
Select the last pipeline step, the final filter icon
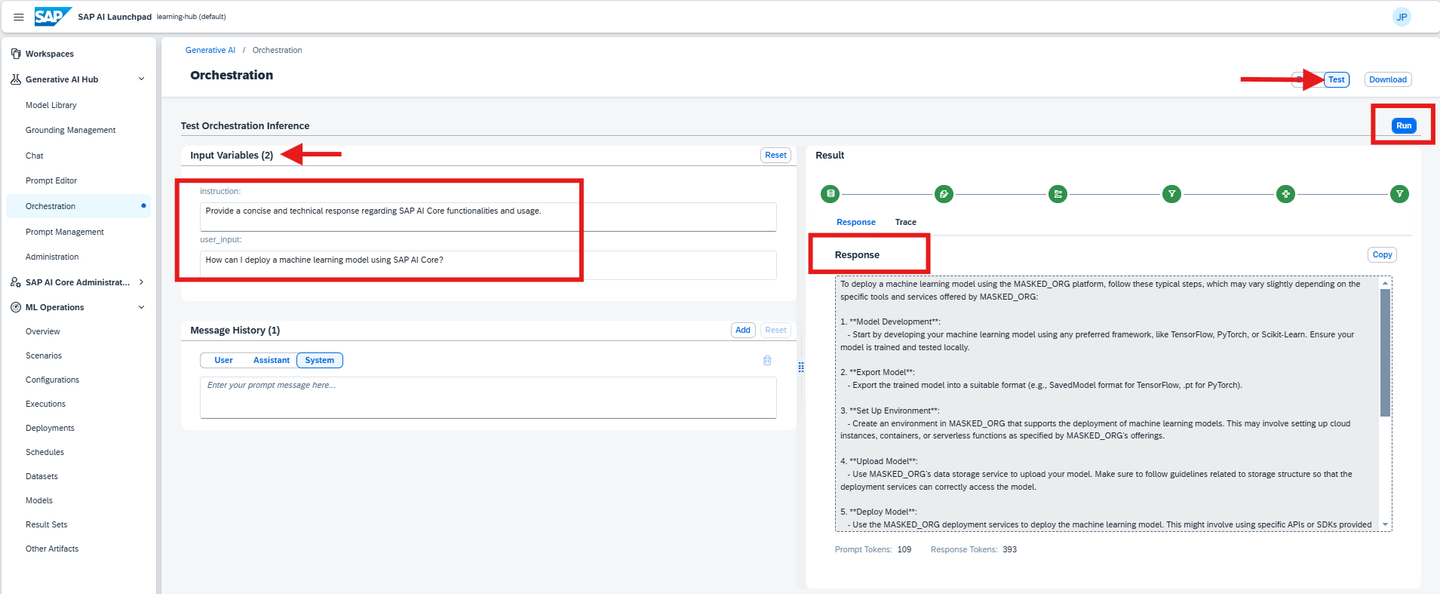tap(1400, 194)
